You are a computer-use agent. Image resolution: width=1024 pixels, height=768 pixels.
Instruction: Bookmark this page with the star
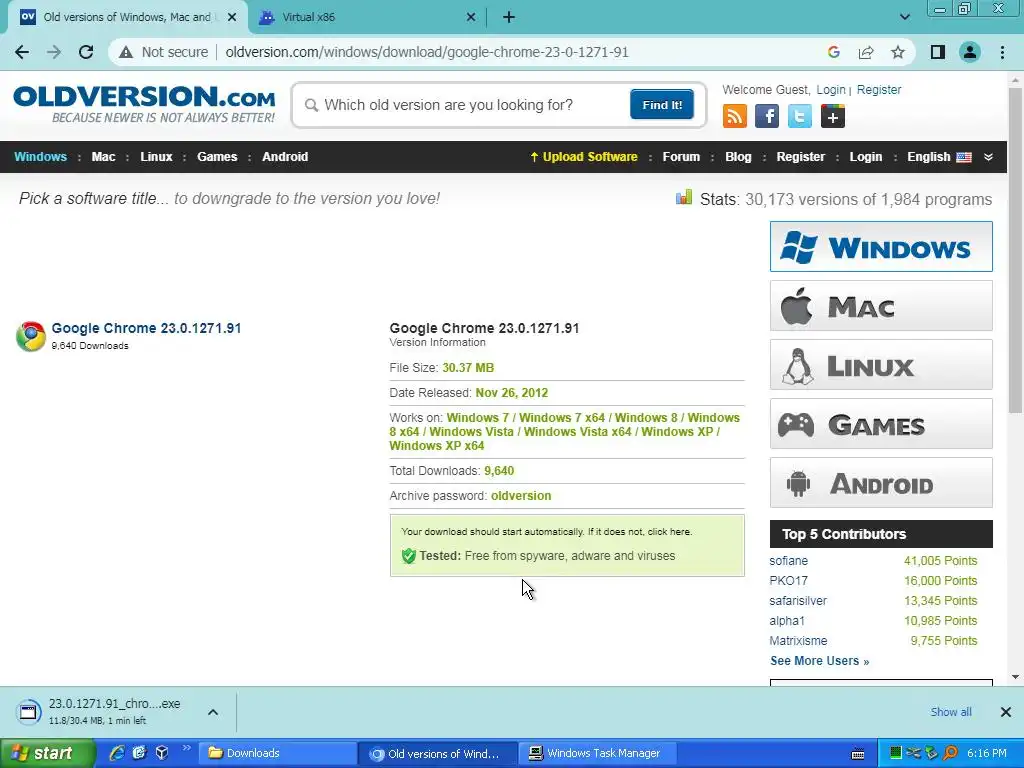pyautogui.click(x=898, y=52)
